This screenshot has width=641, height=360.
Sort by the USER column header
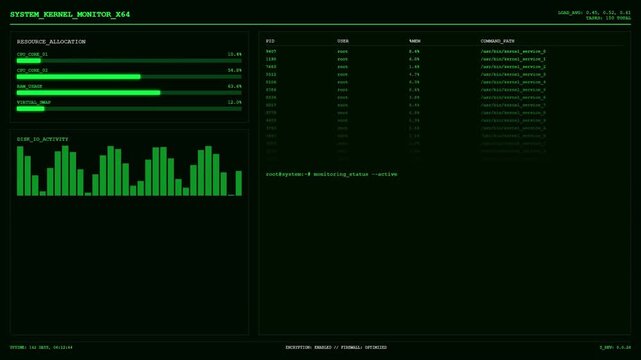(x=343, y=41)
